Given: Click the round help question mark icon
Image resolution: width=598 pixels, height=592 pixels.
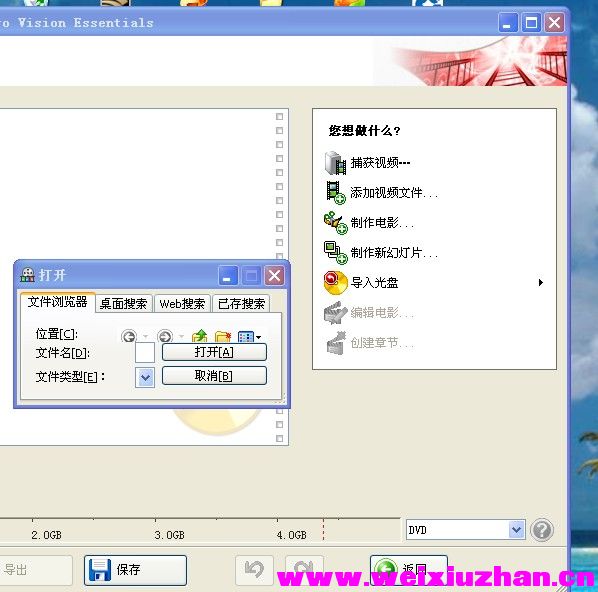Looking at the screenshot, I should point(542,530).
